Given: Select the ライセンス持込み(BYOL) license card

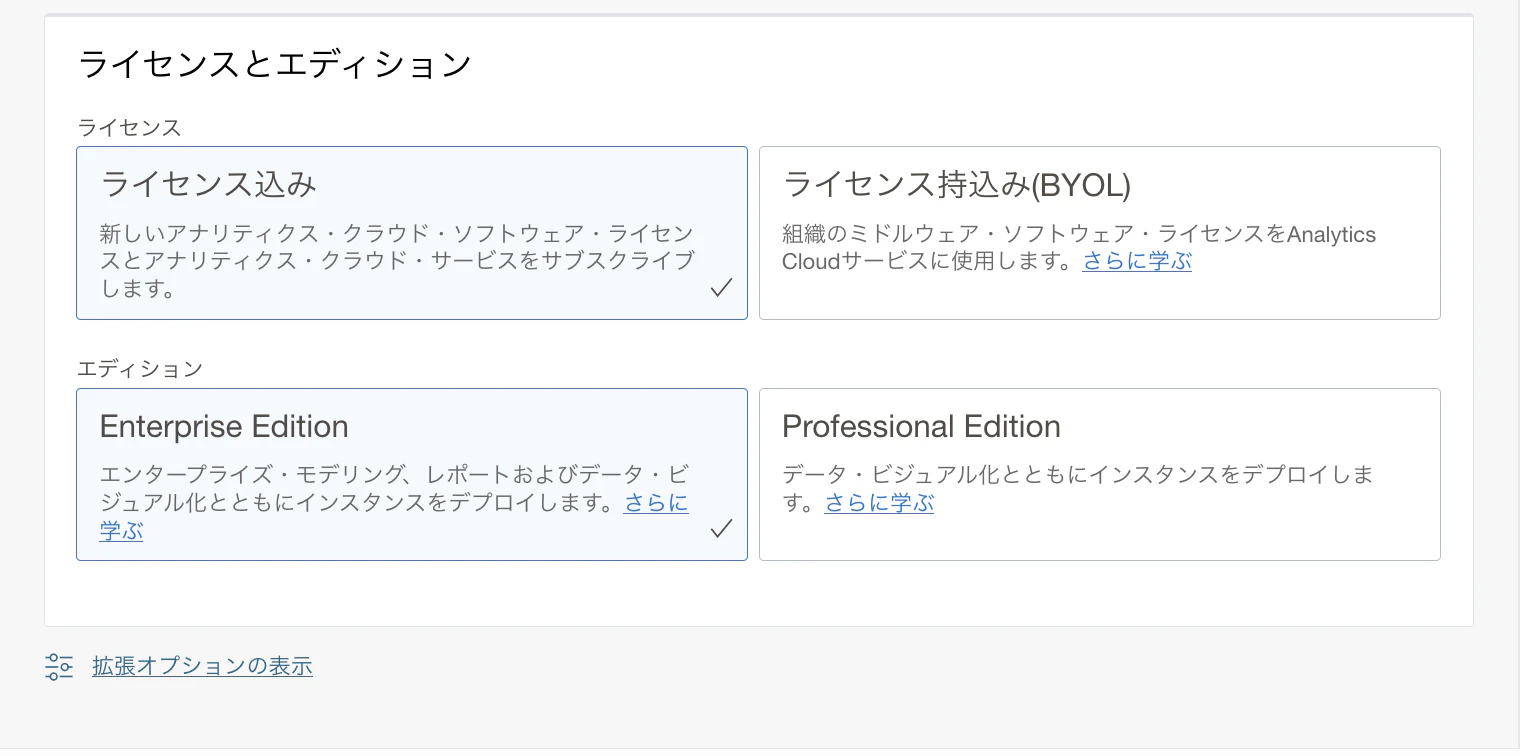Looking at the screenshot, I should pyautogui.click(x=1099, y=233).
